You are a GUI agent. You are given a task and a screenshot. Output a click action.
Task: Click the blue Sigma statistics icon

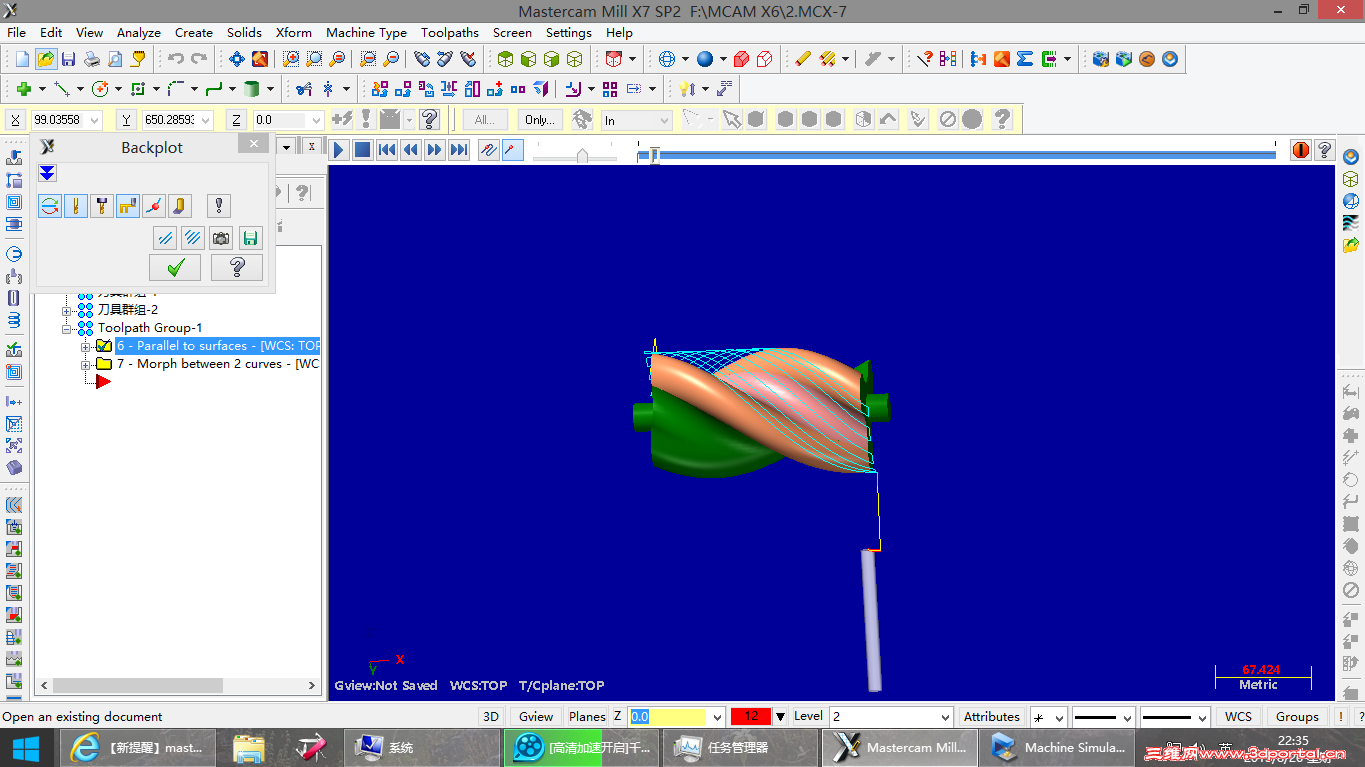click(1024, 59)
